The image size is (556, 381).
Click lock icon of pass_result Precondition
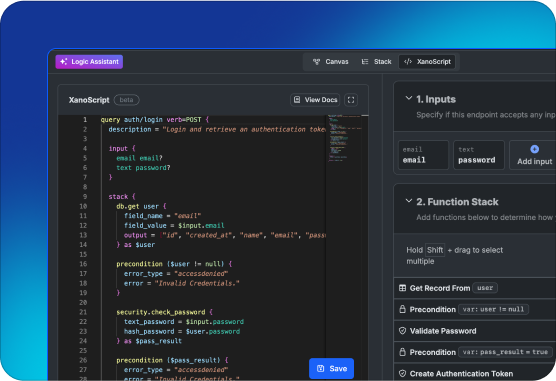402,352
